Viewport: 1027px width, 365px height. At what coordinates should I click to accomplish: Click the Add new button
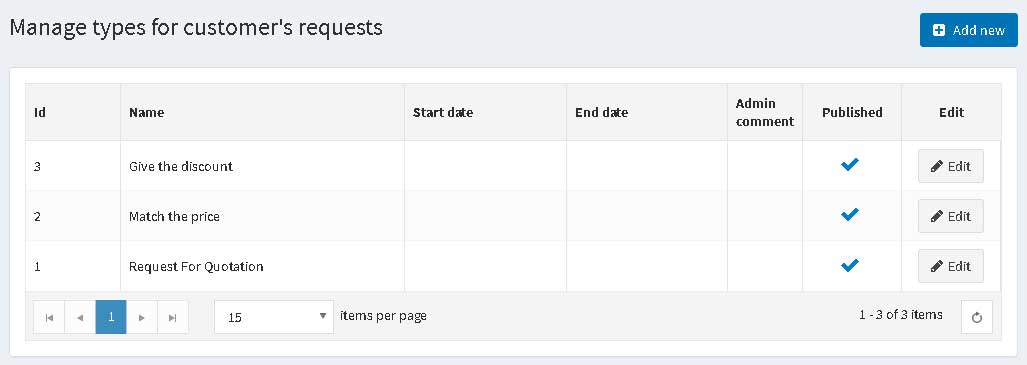[969, 30]
